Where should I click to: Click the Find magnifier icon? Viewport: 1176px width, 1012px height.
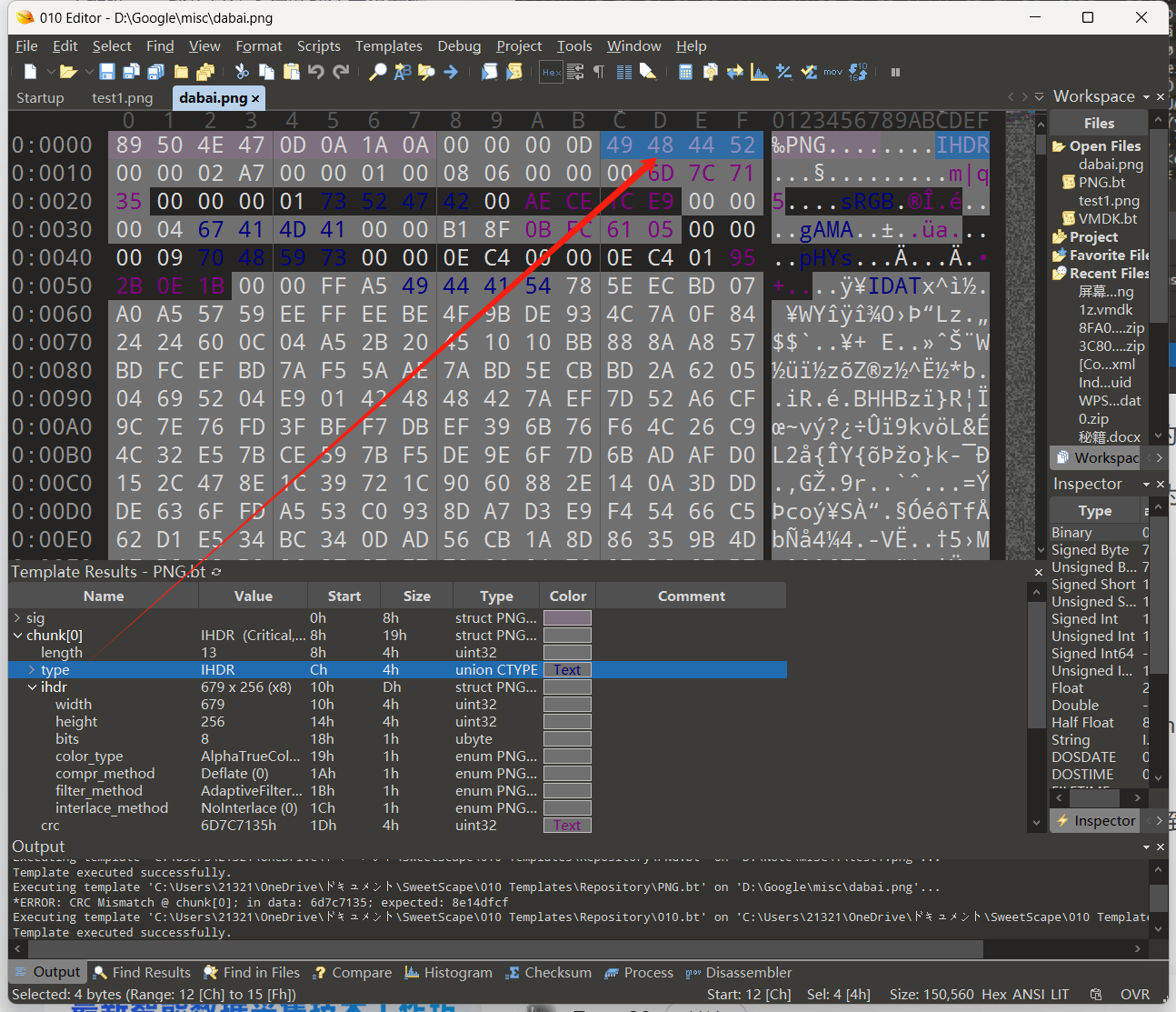pyautogui.click(x=377, y=72)
